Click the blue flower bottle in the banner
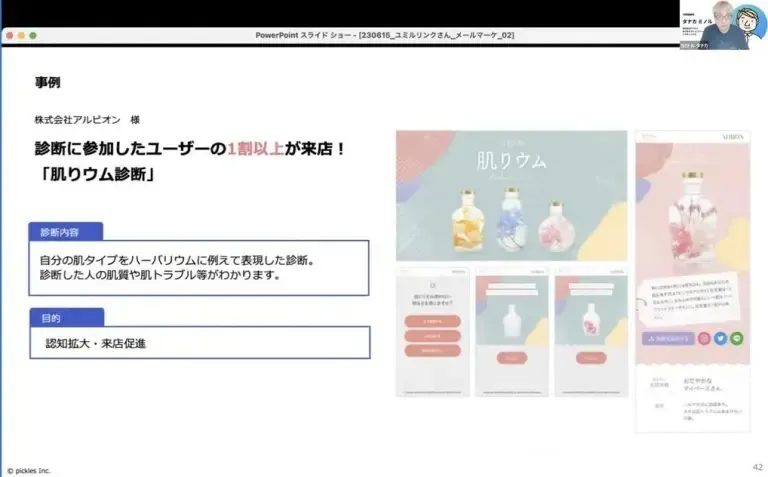This screenshot has height=477, width=768. pos(511,219)
